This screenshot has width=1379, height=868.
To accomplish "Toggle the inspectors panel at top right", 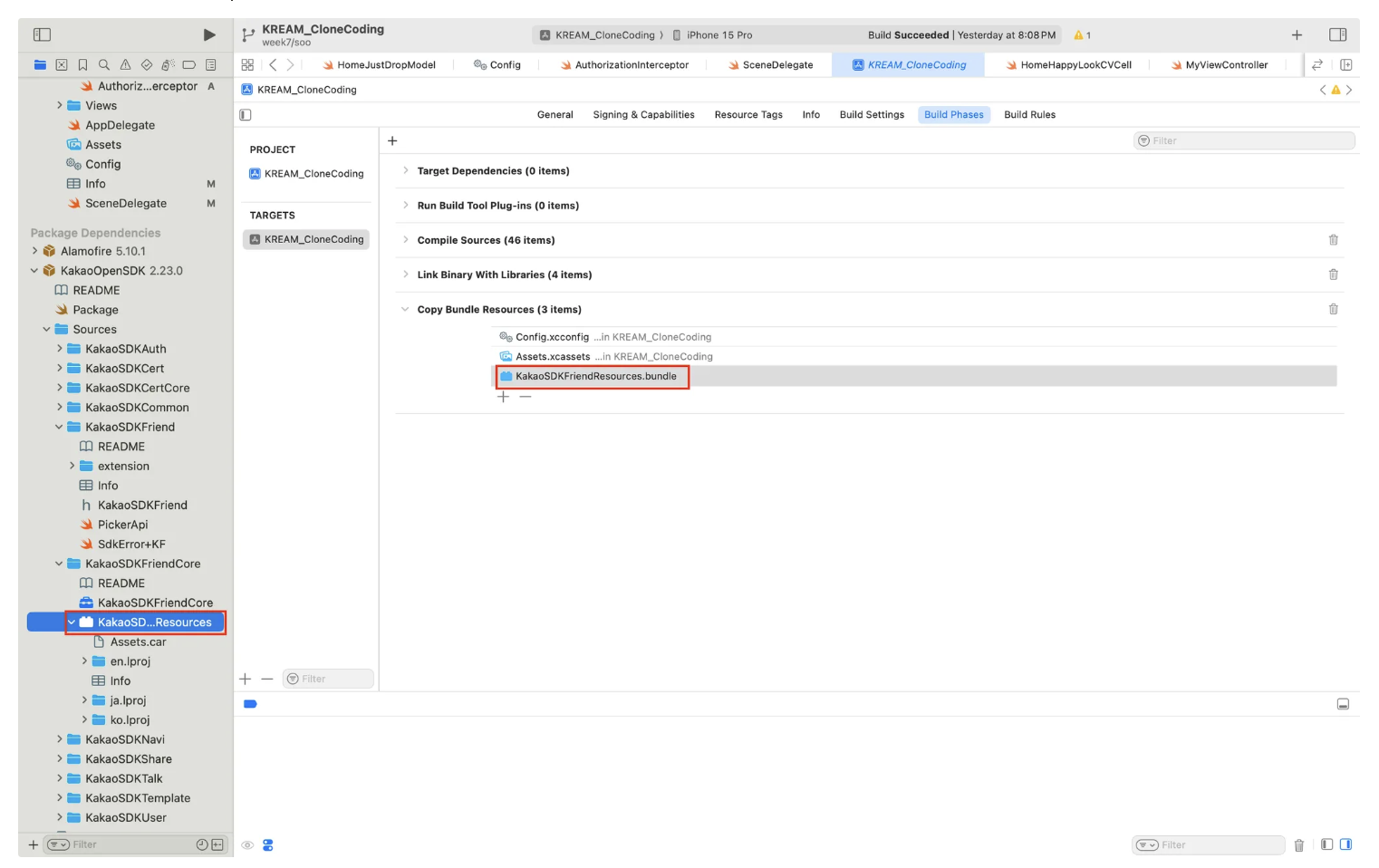I will point(1337,34).
